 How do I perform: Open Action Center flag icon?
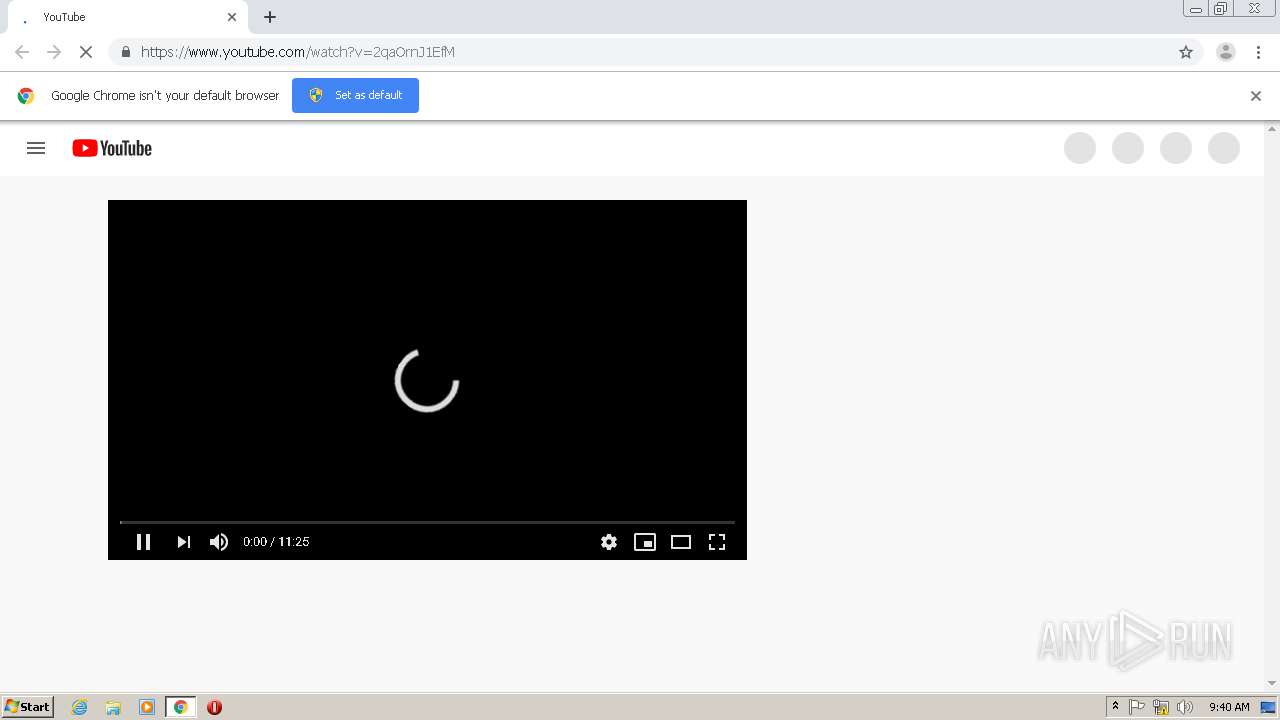tap(1137, 707)
